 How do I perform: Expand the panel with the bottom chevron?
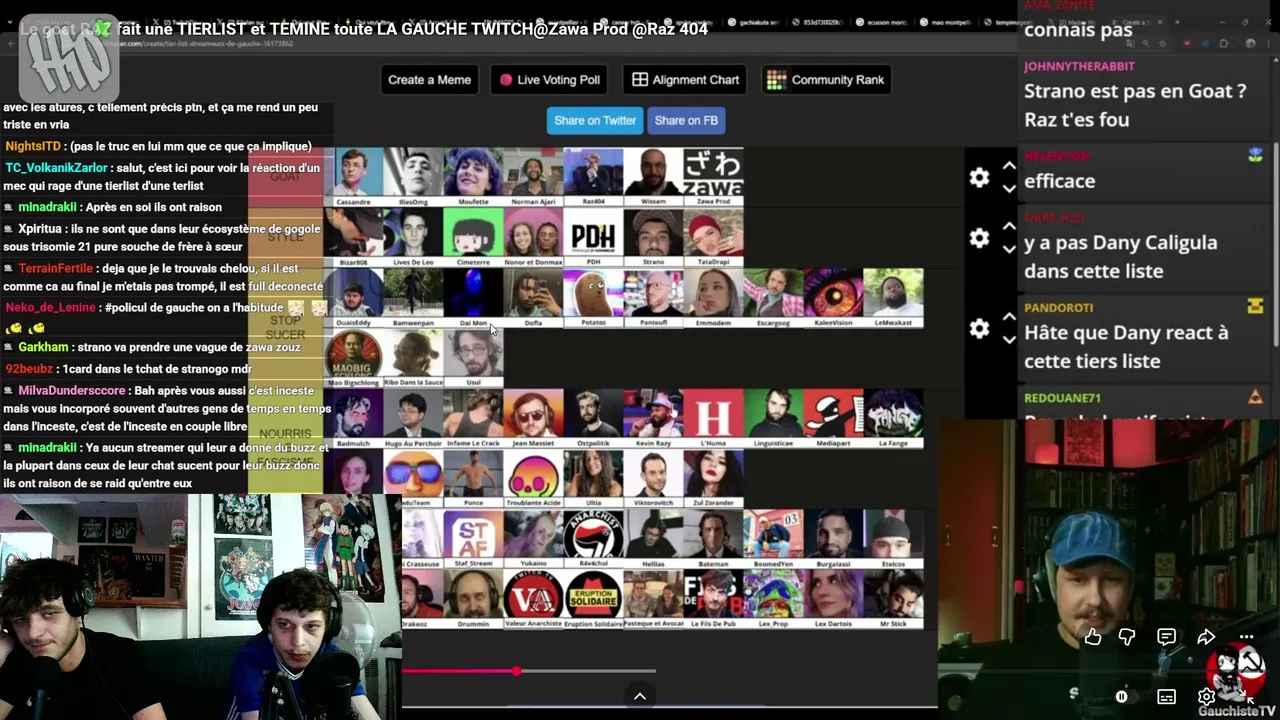(640, 696)
